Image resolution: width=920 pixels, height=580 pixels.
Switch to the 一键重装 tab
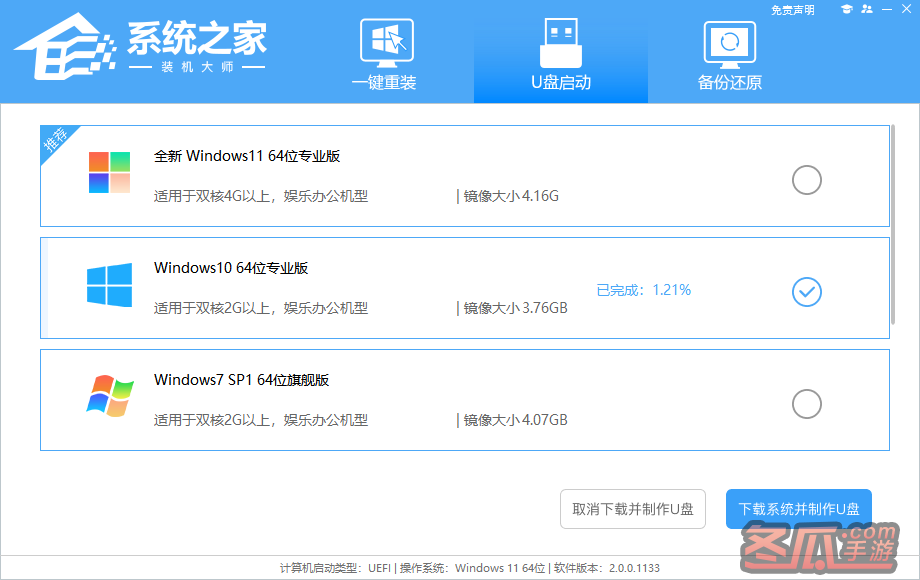384,83
